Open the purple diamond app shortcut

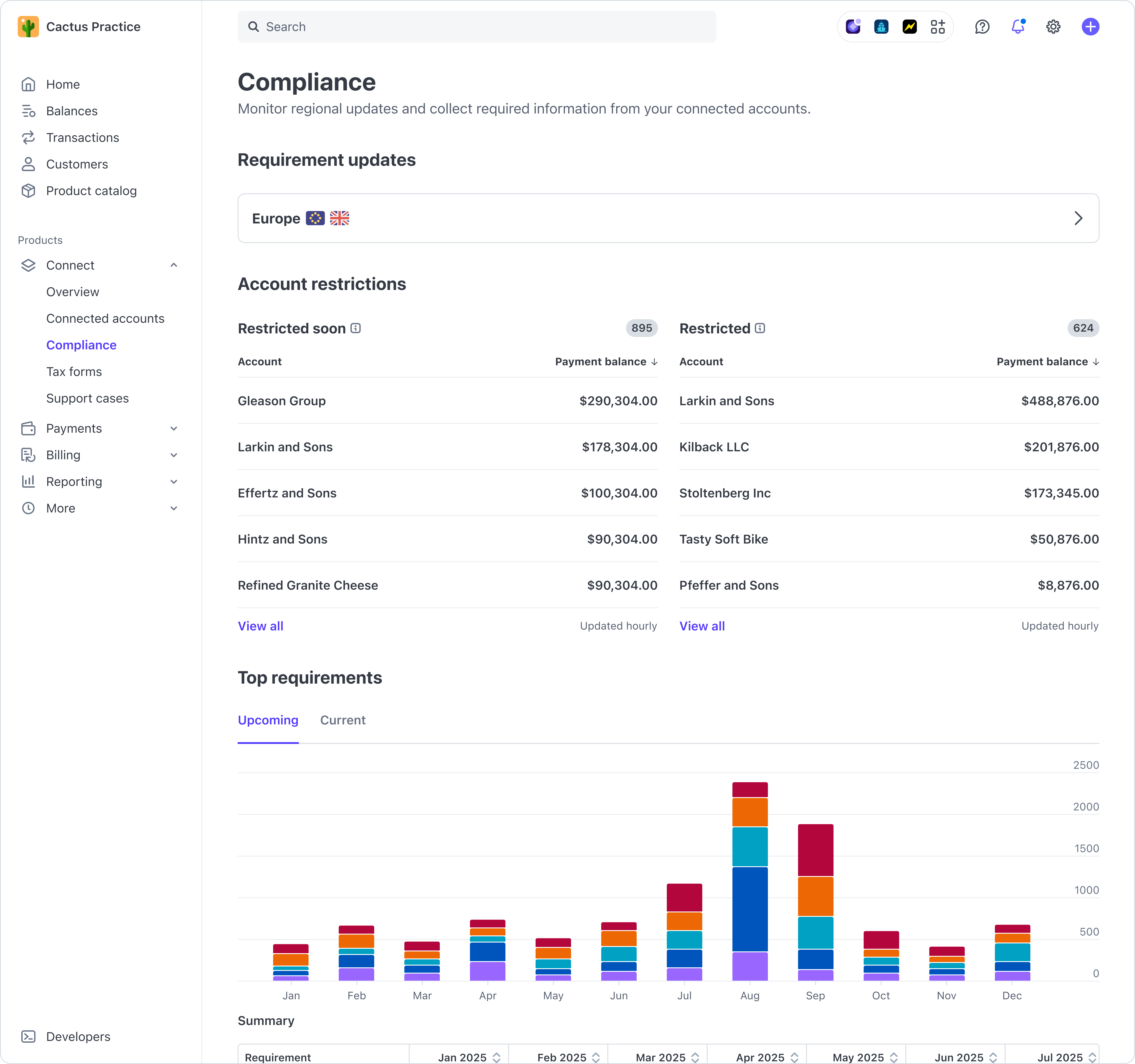click(x=853, y=26)
